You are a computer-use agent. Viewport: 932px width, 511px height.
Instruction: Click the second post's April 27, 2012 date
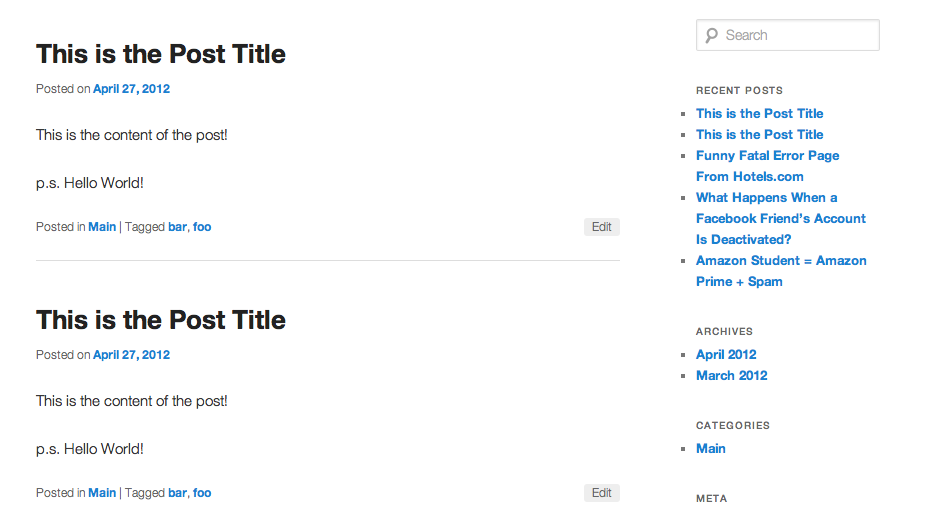[131, 355]
